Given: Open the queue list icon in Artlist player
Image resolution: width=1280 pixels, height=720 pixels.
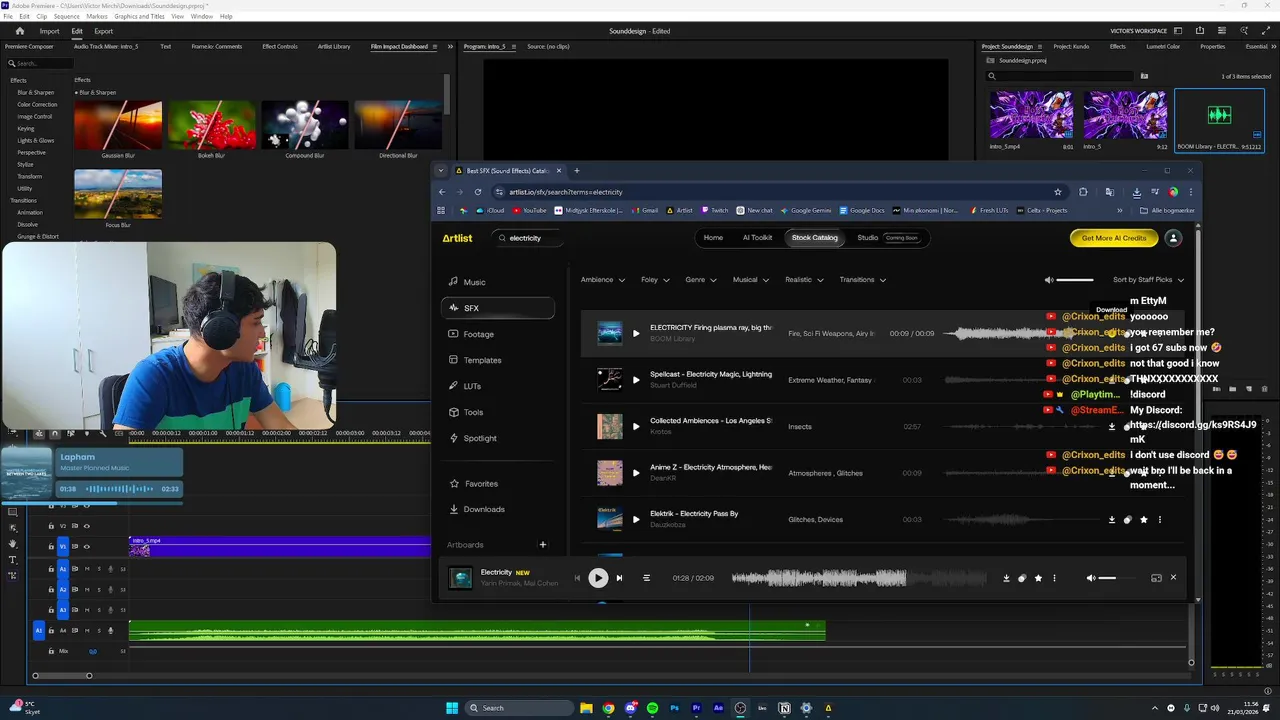Looking at the screenshot, I should [646, 578].
